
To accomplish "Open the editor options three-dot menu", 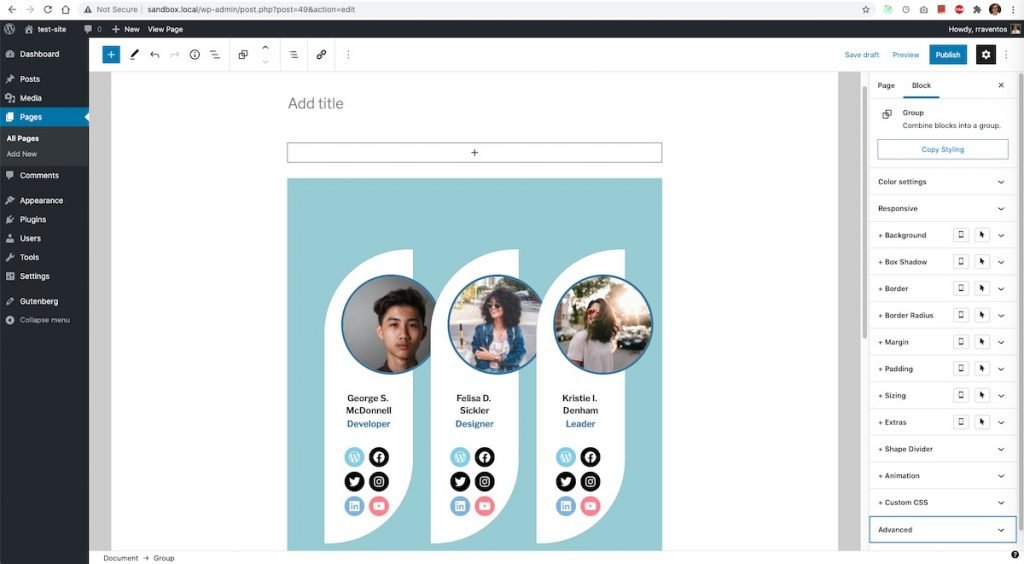I will pos(1006,55).
